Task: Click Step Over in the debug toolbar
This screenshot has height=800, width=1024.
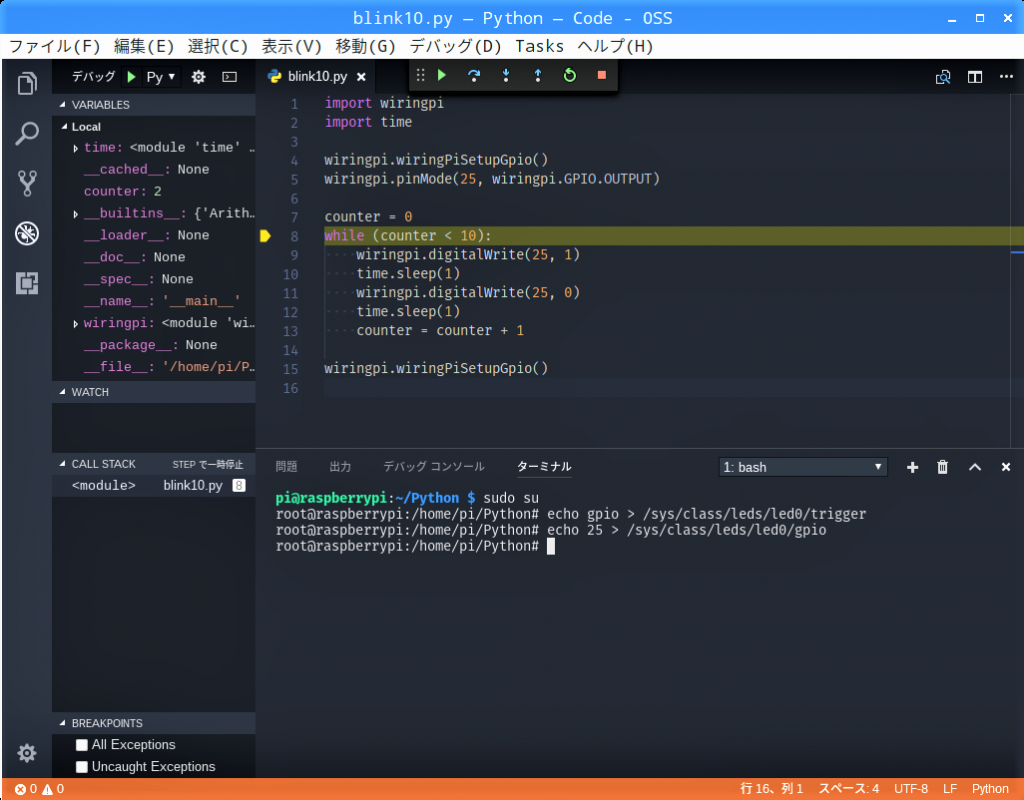Action: point(474,75)
